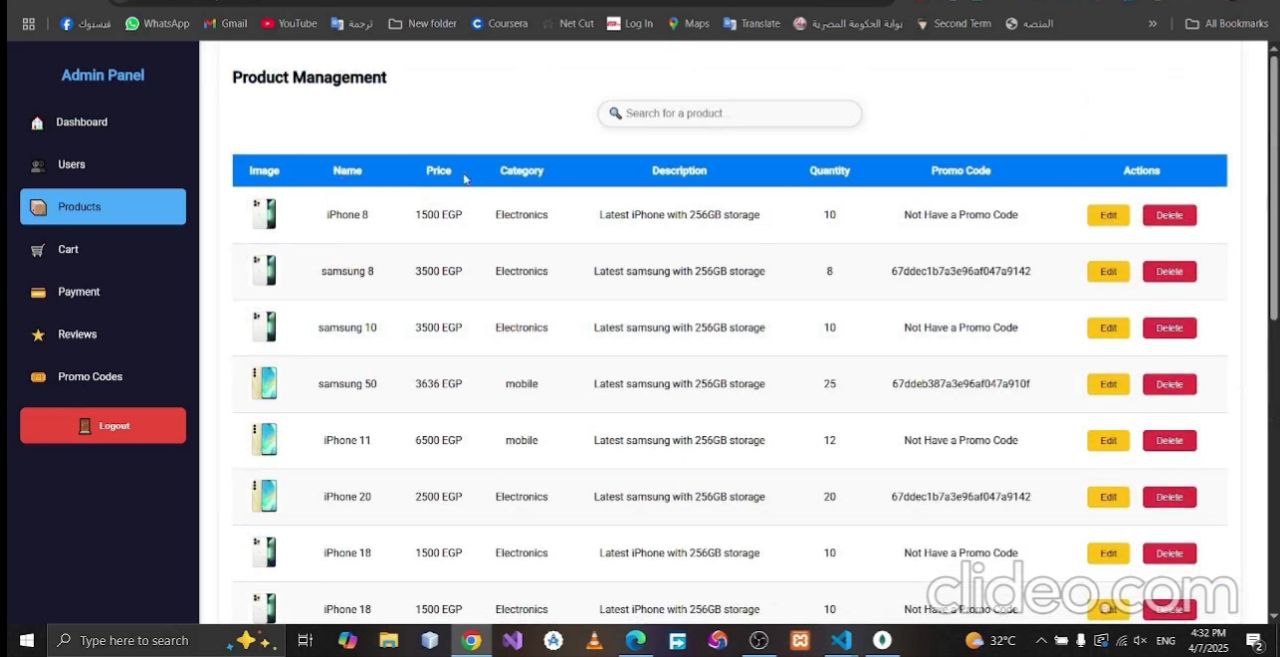Open All Bookmarks panel
This screenshot has height=657, width=1280.
[1226, 23]
